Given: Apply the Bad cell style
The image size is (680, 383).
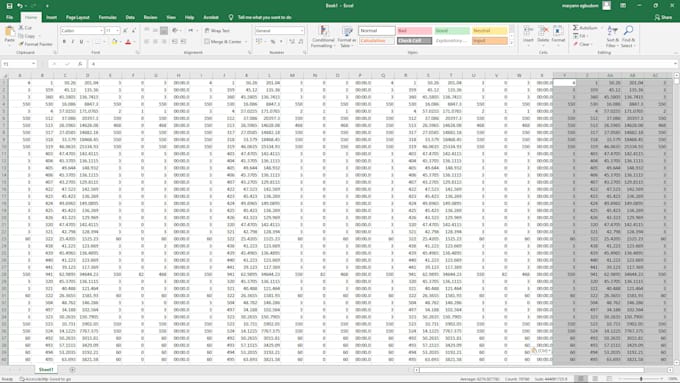Looking at the screenshot, I should pyautogui.click(x=415, y=31).
